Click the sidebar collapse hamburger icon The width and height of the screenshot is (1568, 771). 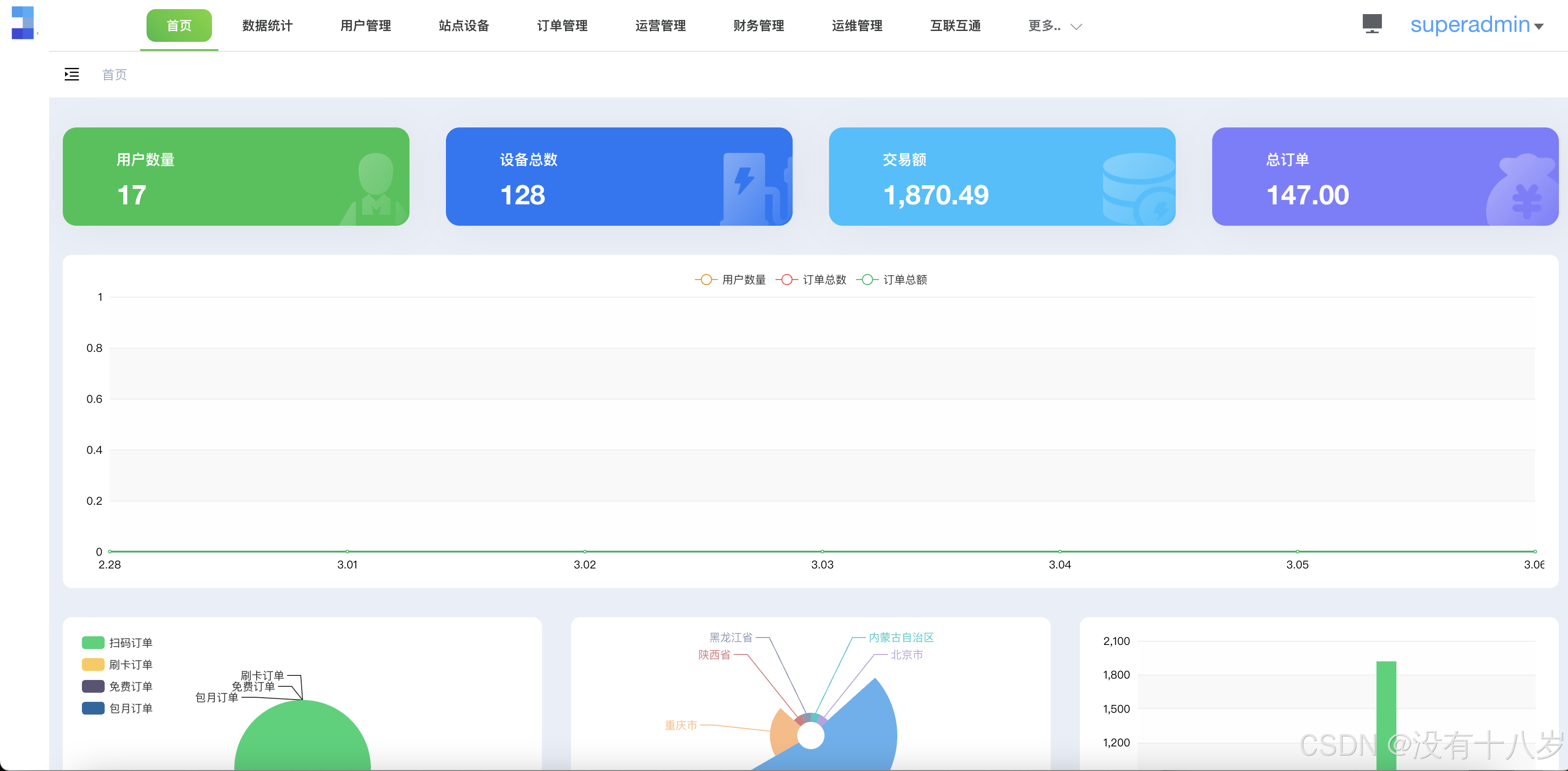coord(72,74)
